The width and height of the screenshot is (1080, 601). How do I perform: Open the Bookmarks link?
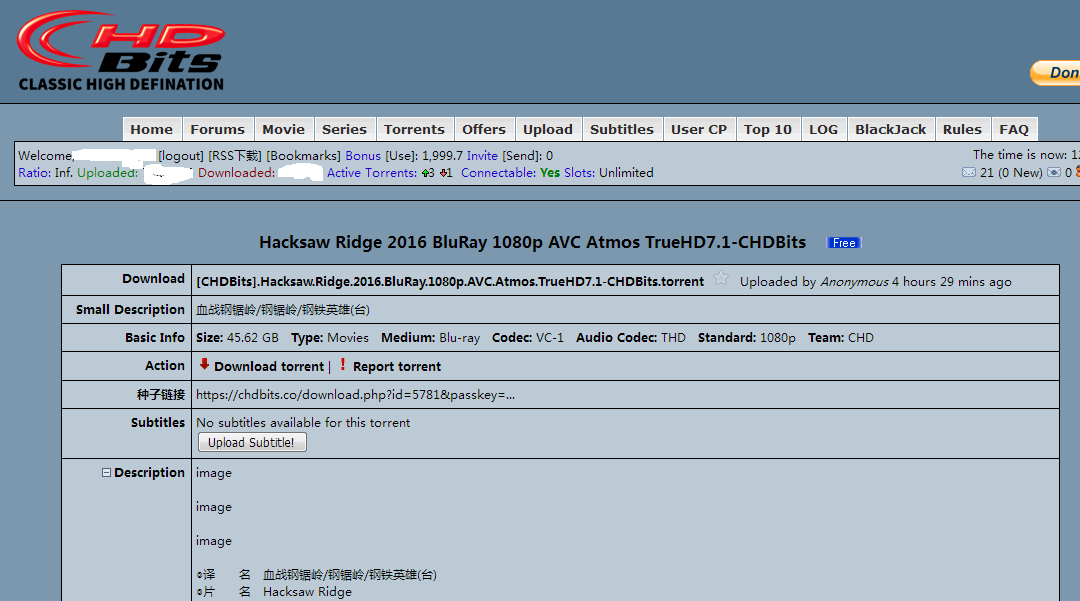[303, 156]
